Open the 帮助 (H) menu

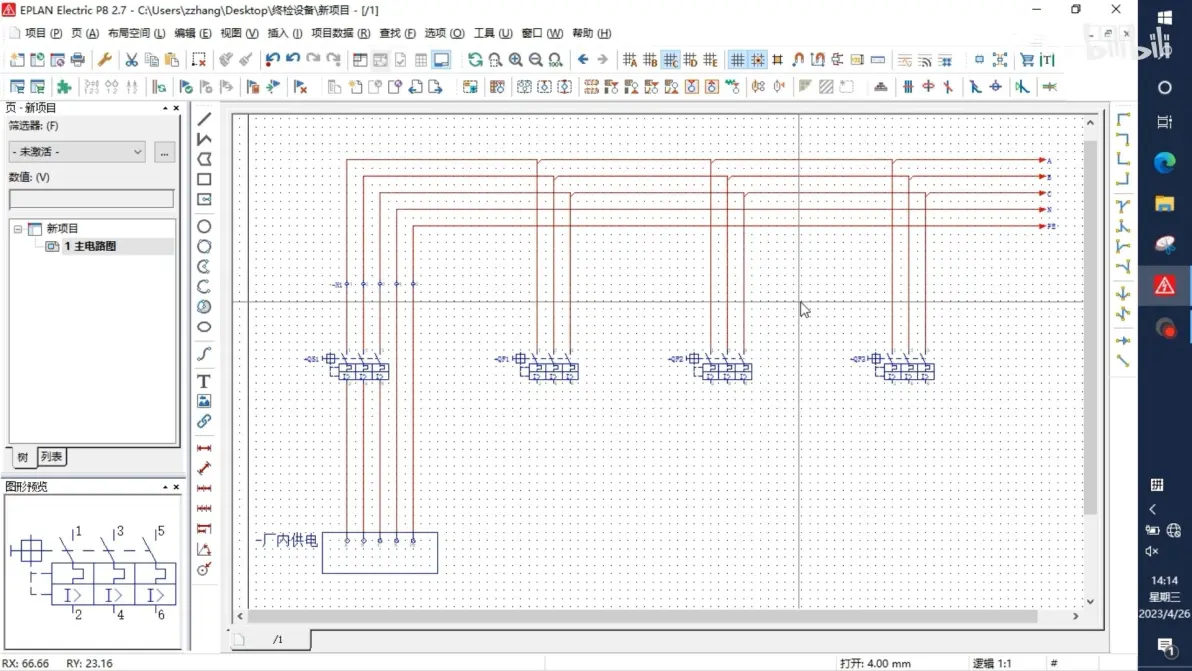[x=591, y=33]
